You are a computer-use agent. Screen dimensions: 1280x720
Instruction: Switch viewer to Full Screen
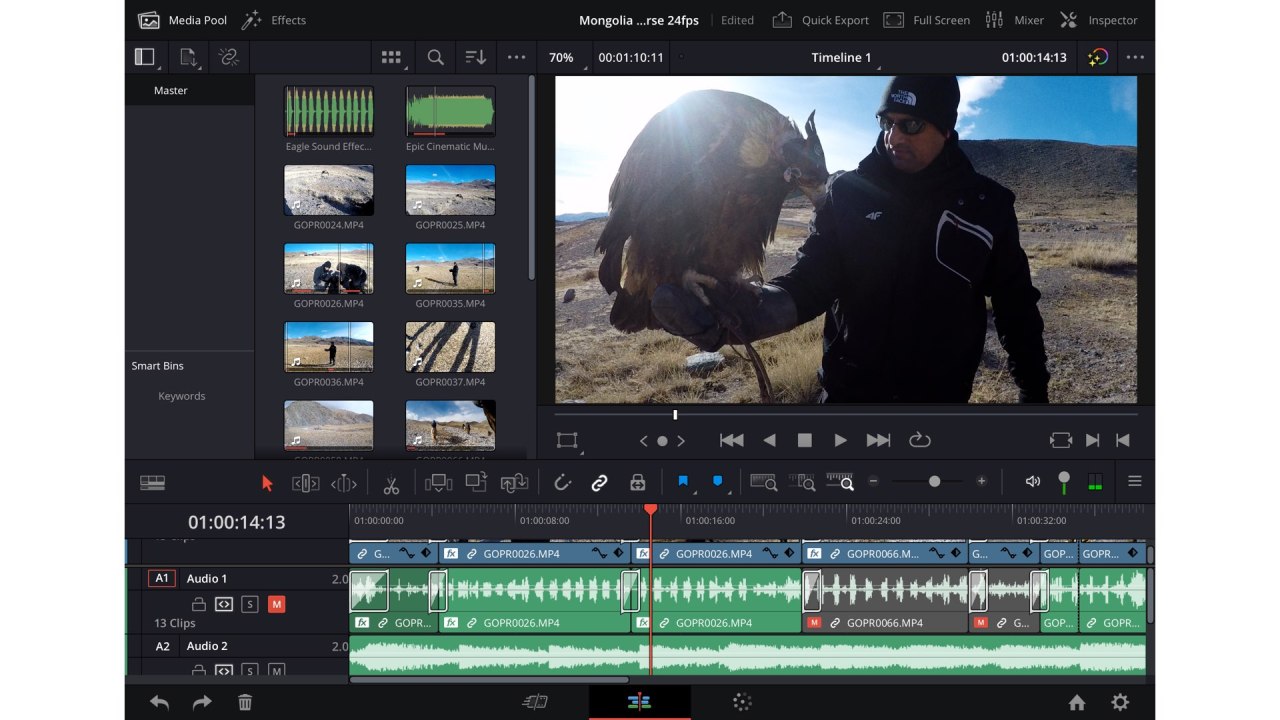point(927,20)
